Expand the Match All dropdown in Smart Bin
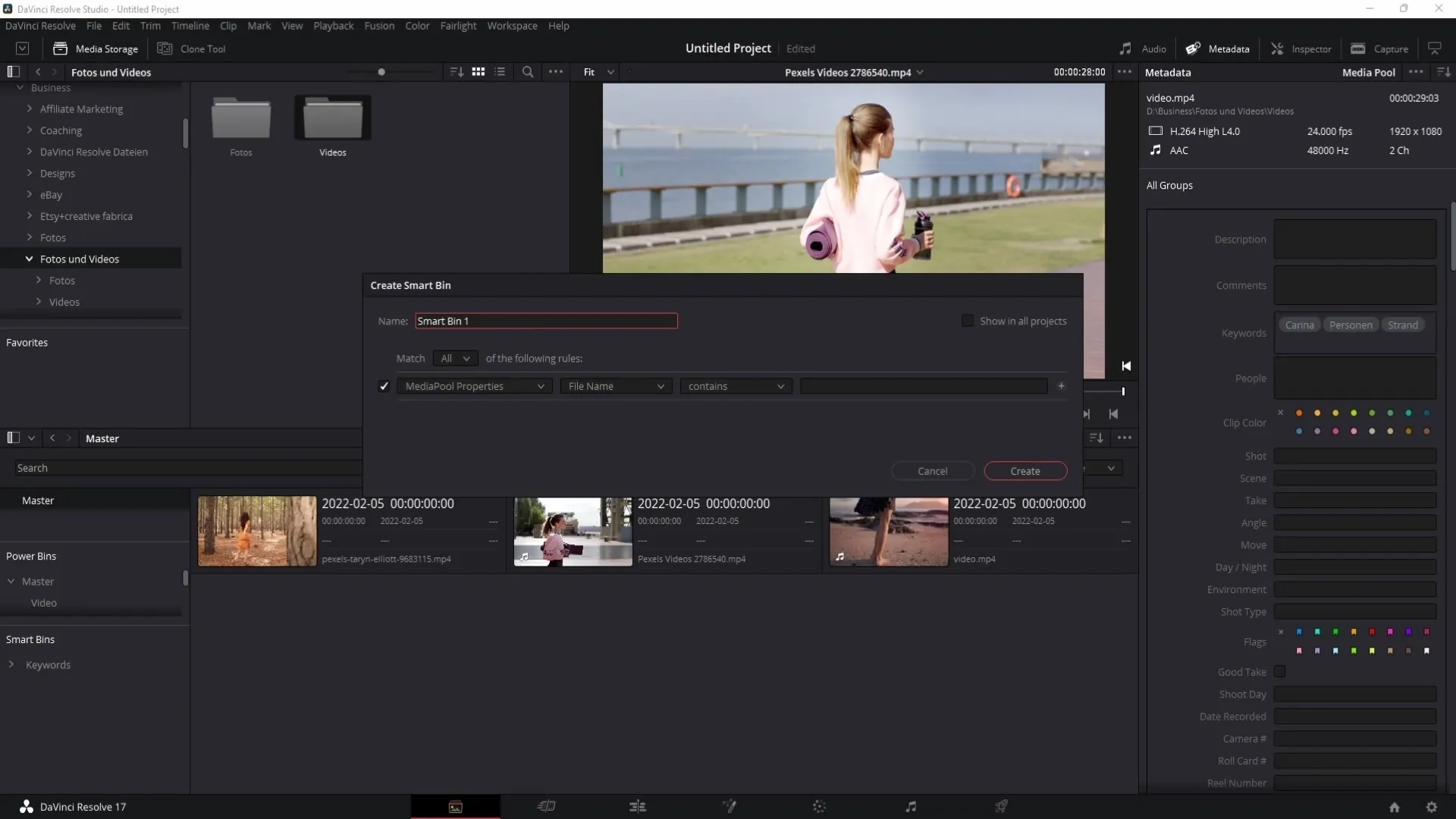This screenshot has height=819, width=1456. pos(454,358)
